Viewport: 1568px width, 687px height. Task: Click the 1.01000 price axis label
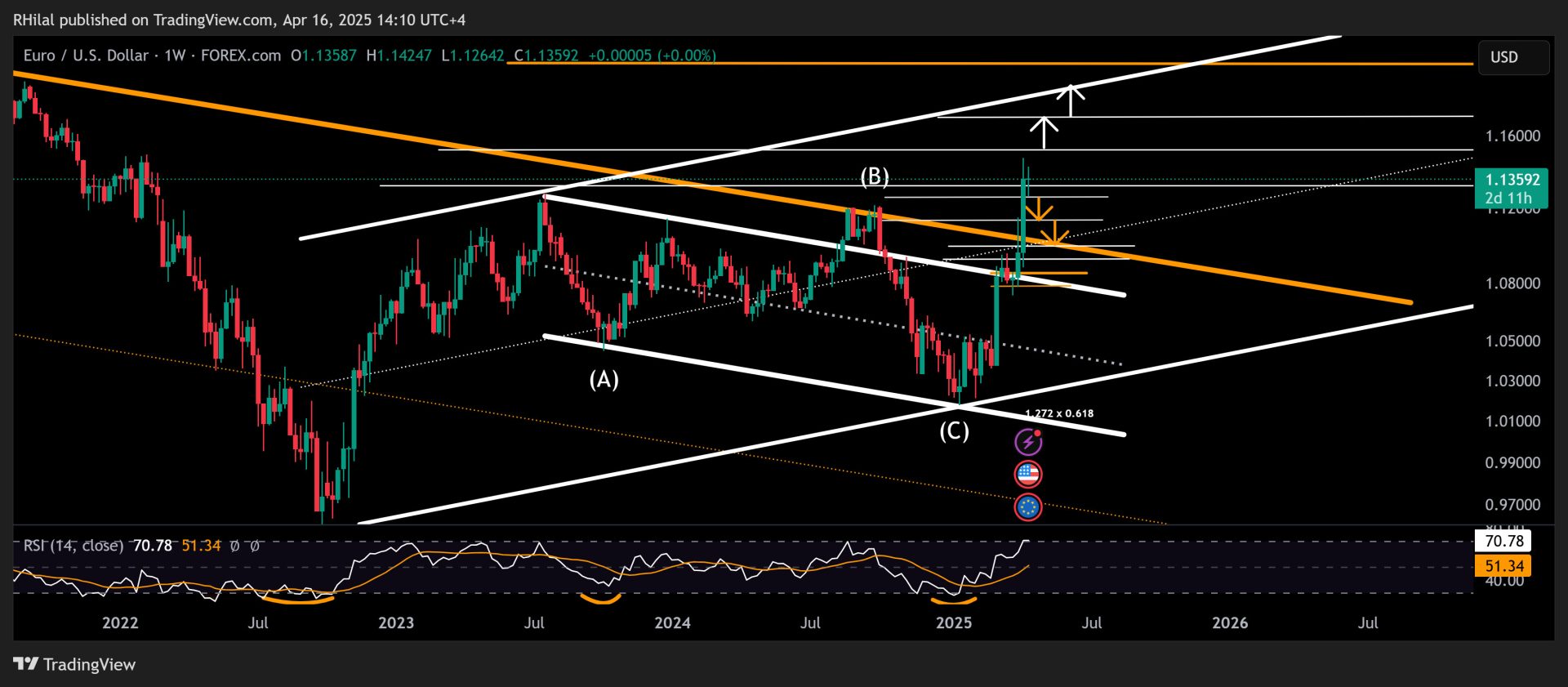click(x=1512, y=421)
